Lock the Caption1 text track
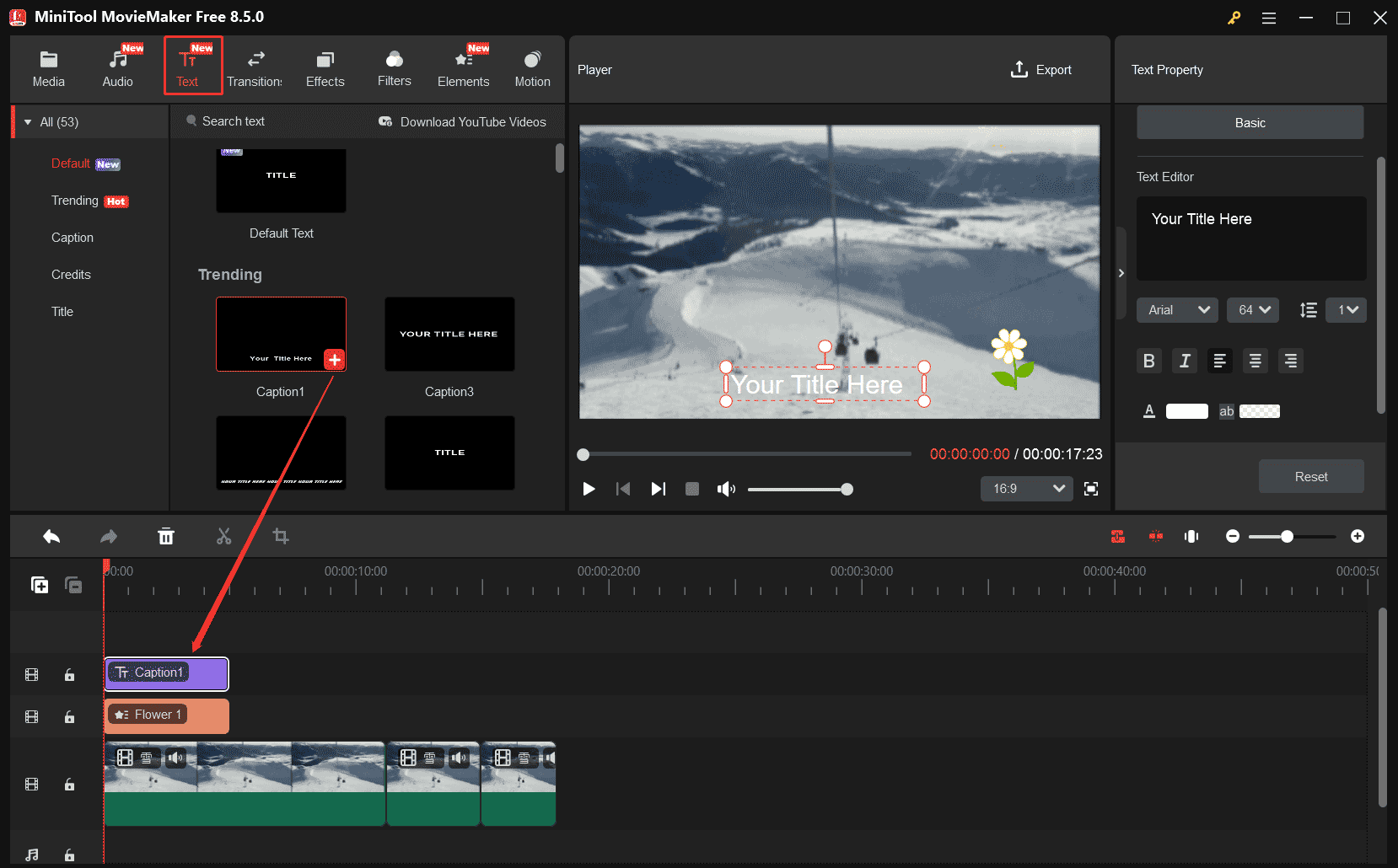The width and height of the screenshot is (1398, 868). (70, 674)
